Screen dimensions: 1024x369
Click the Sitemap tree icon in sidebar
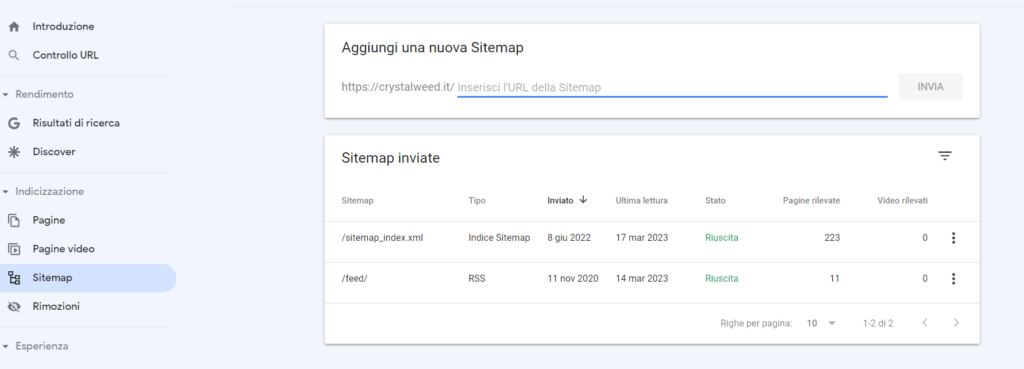[x=14, y=278]
